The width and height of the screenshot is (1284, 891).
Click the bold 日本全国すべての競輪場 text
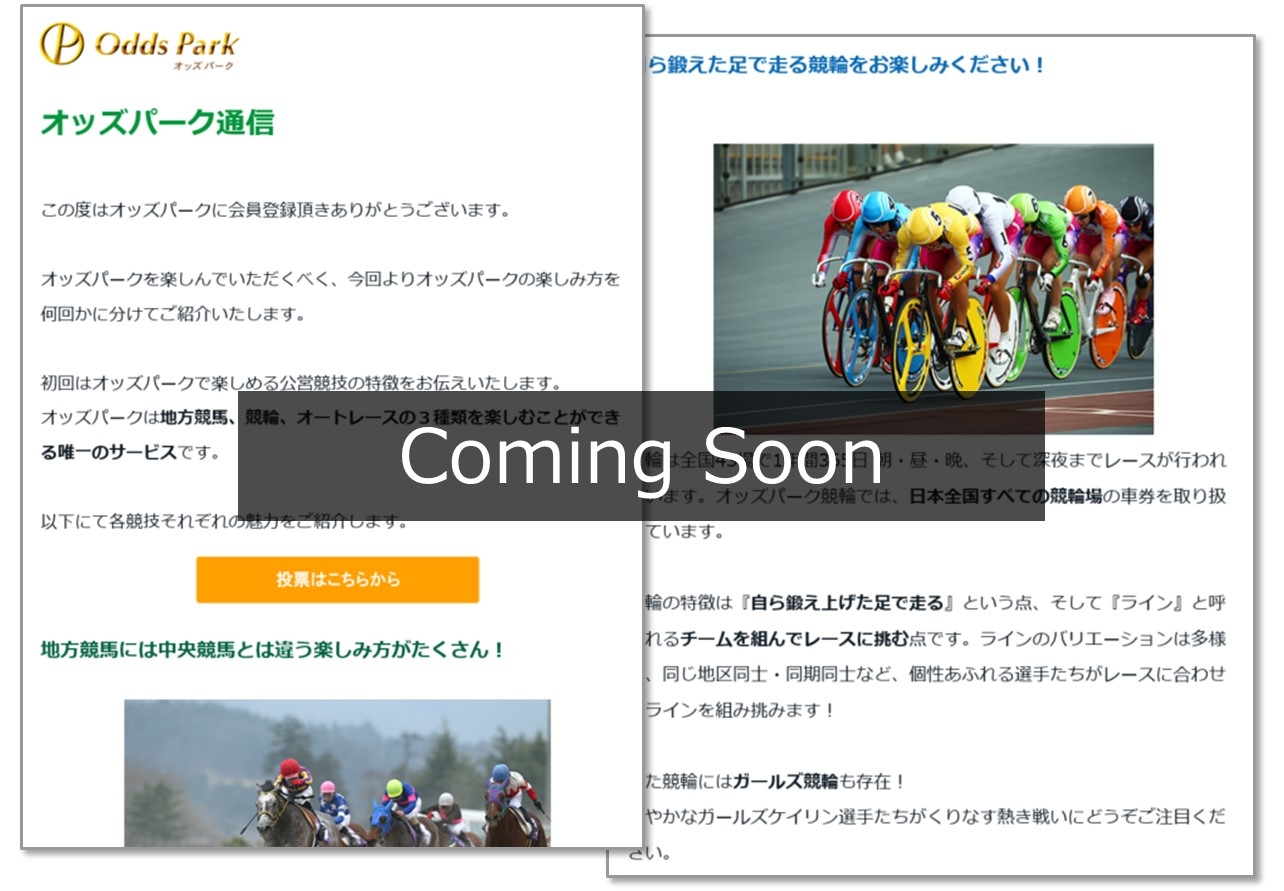tap(1004, 496)
